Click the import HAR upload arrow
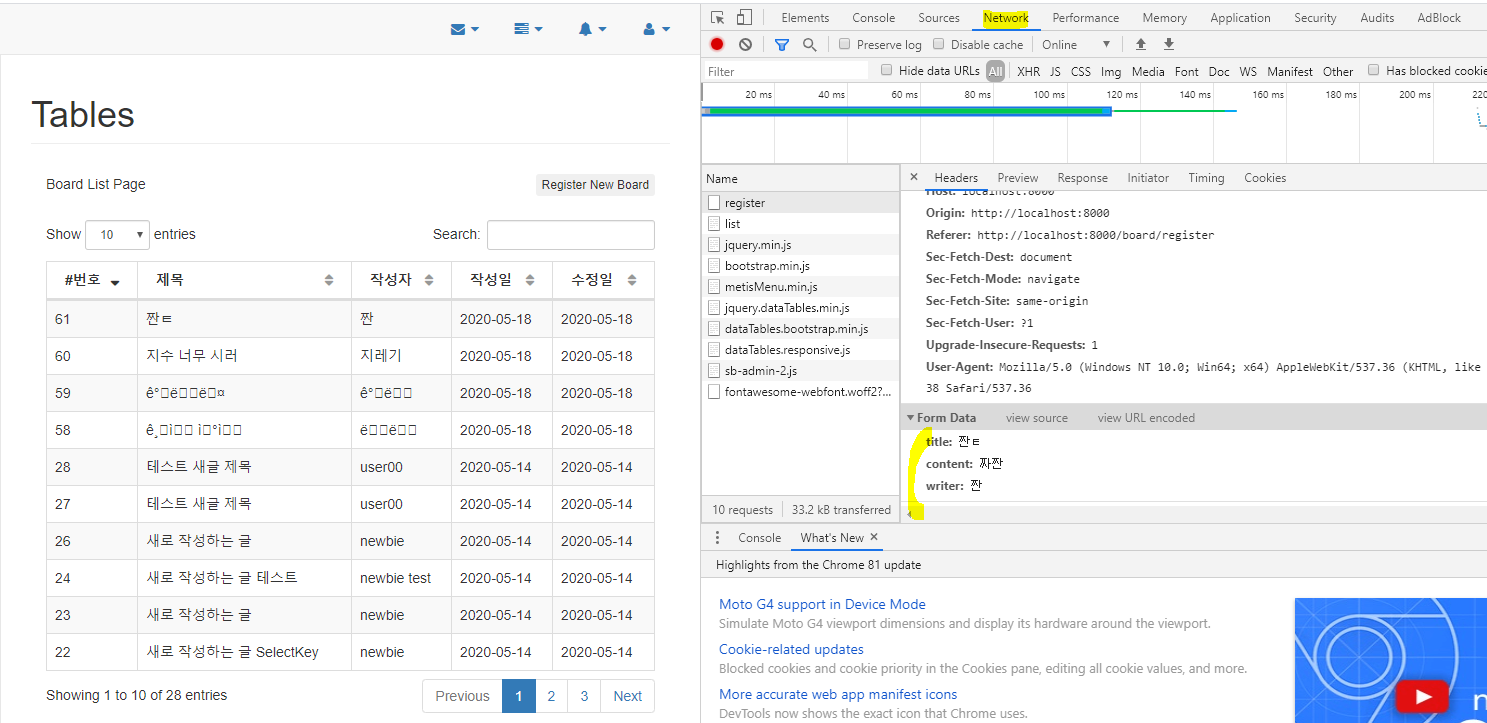 tap(1140, 44)
